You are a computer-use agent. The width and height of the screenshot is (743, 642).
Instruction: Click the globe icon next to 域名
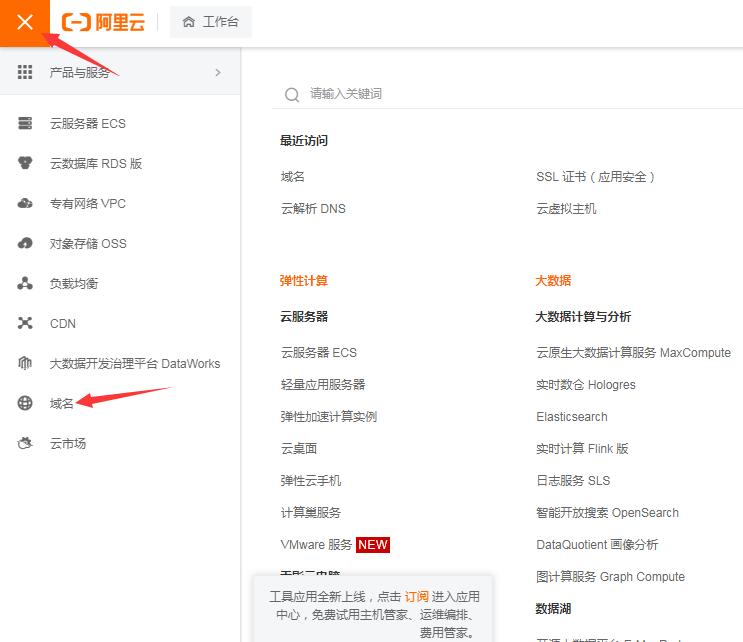pyautogui.click(x=25, y=403)
